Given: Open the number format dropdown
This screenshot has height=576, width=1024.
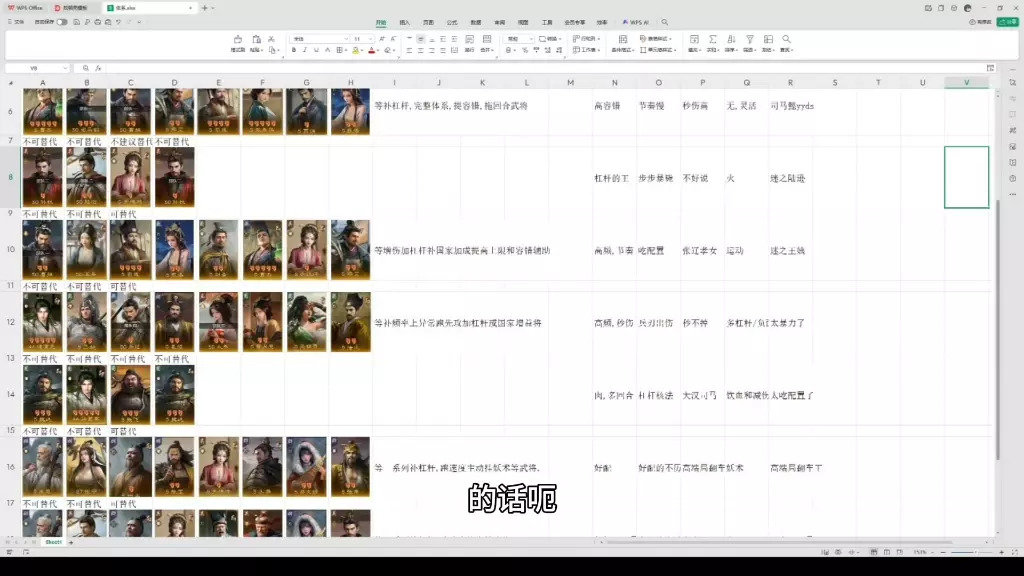Looking at the screenshot, I should (531, 39).
